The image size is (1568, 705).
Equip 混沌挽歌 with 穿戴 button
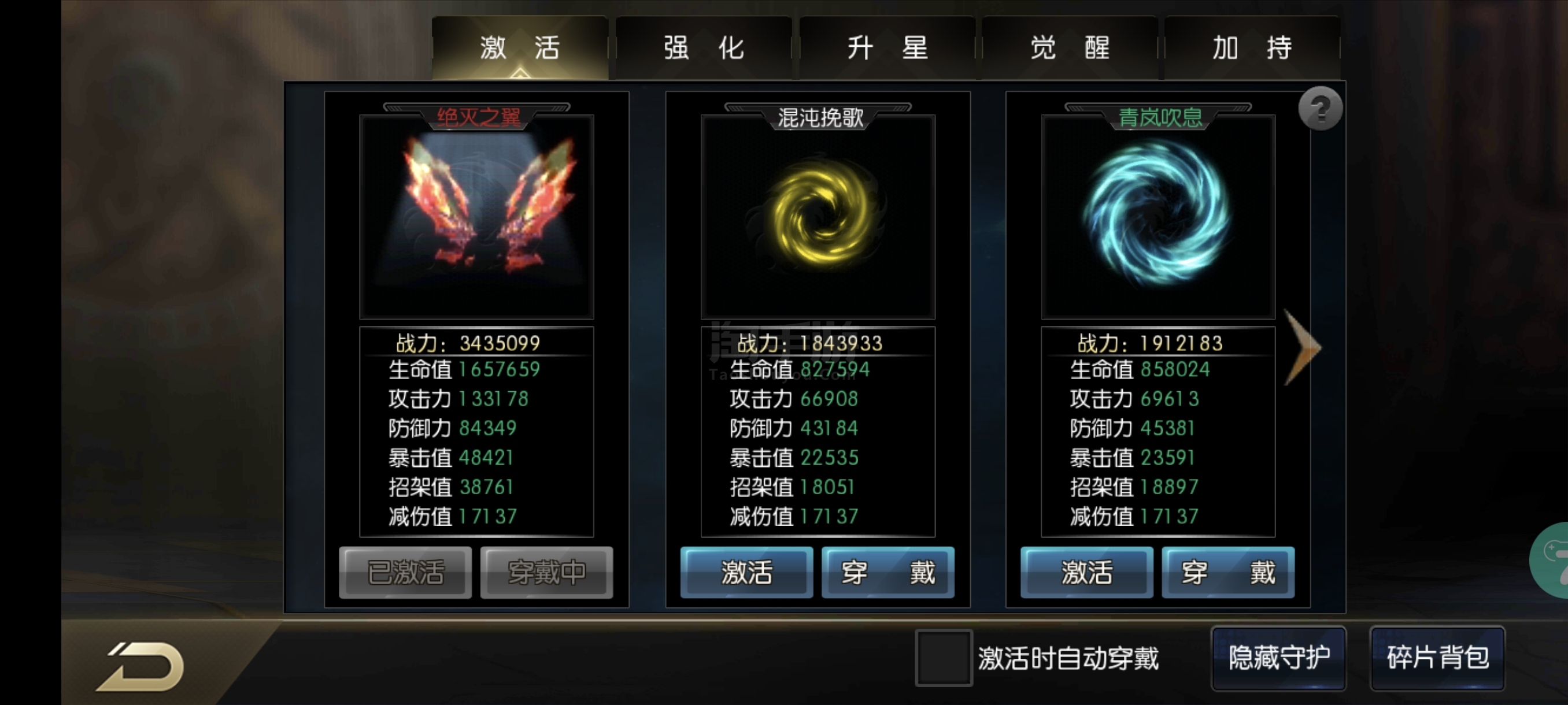point(887,573)
